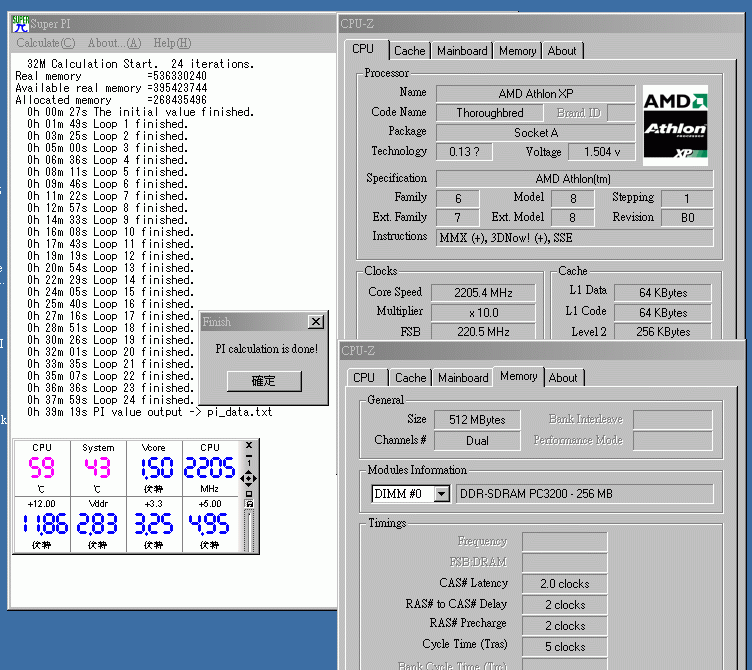Click the Channels # Dual value

[x=477, y=441]
